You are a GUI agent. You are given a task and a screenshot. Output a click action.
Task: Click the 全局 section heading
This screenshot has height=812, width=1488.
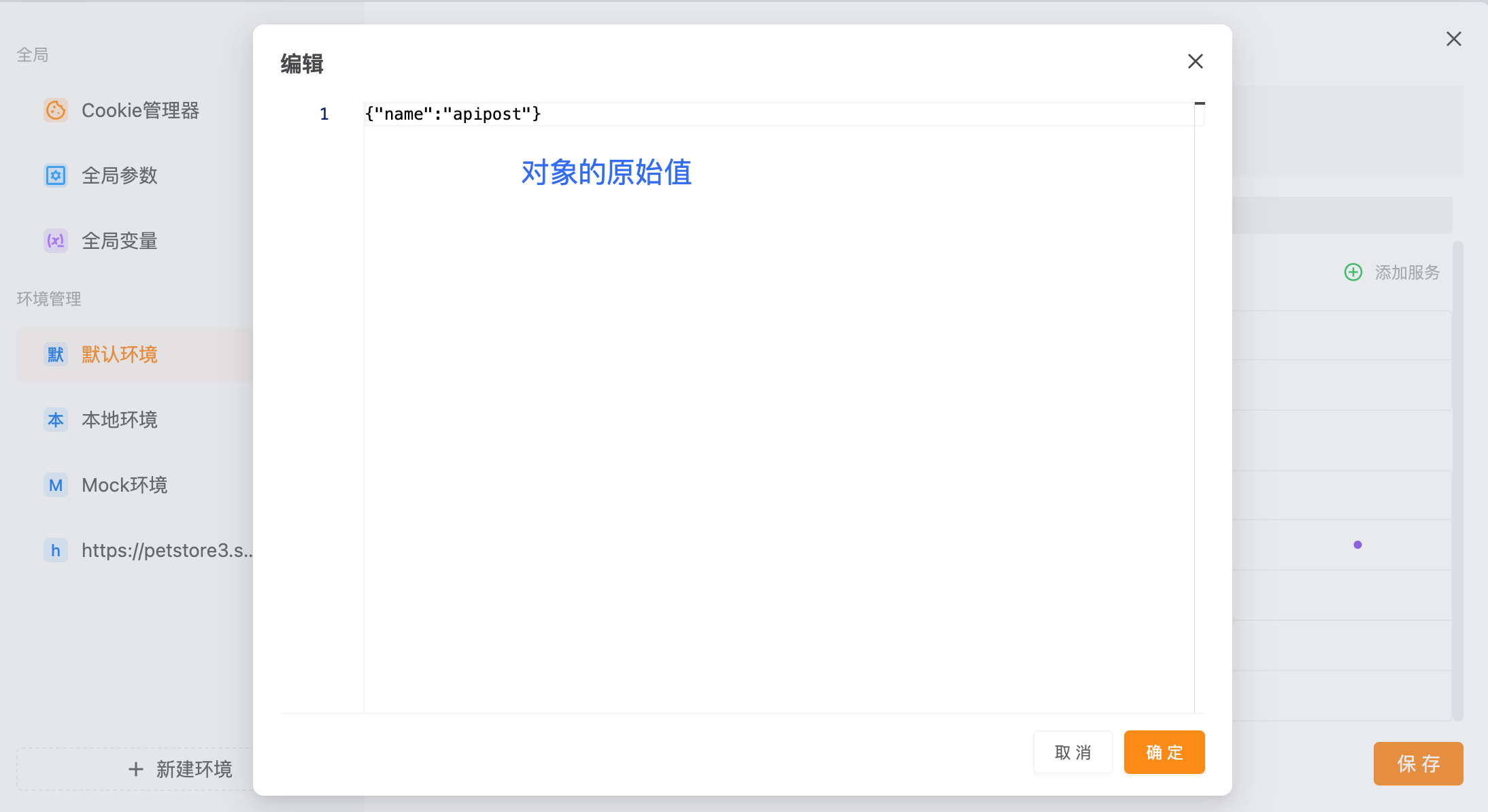click(x=33, y=54)
